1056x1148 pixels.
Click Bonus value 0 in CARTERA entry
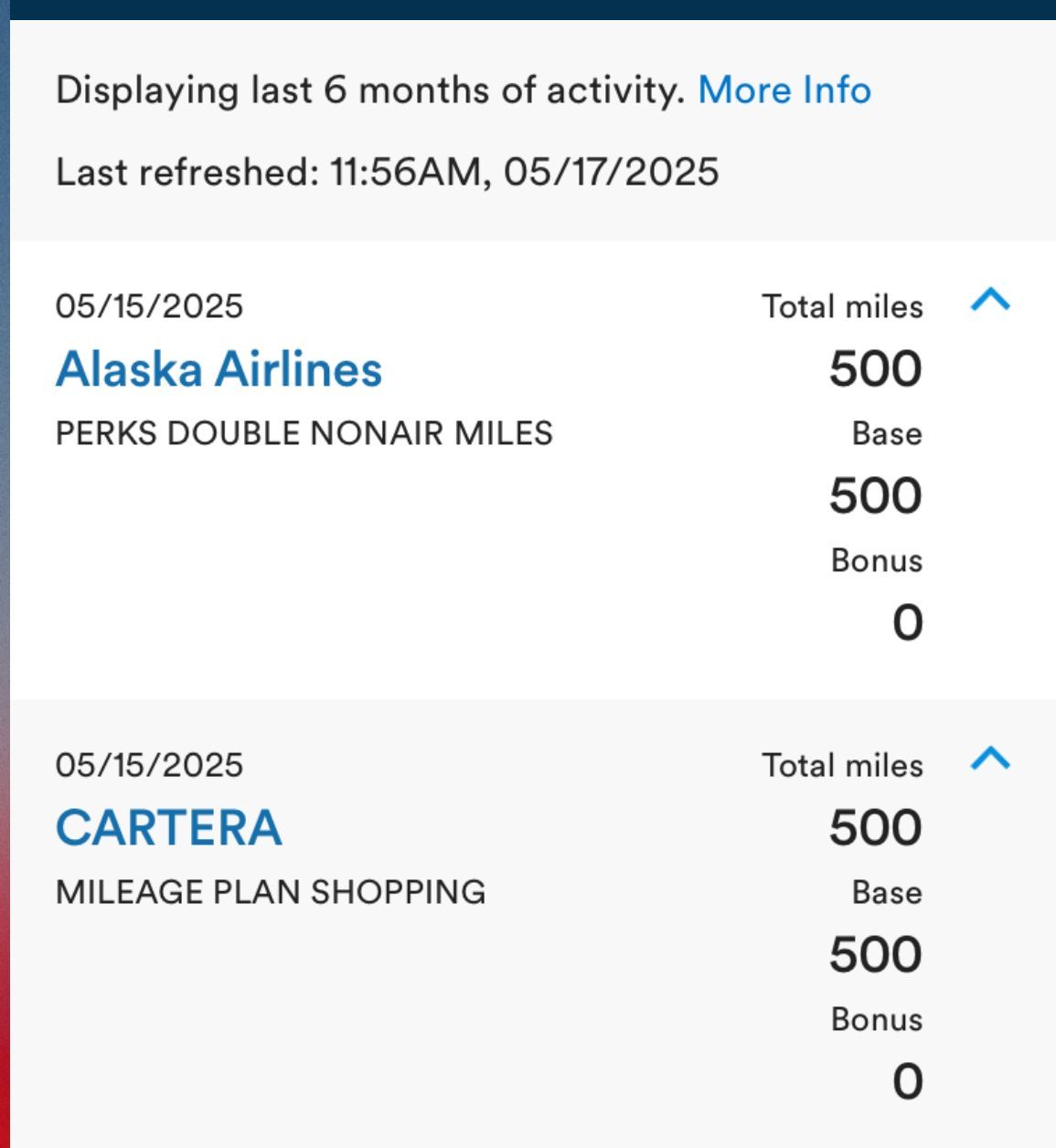(908, 1082)
